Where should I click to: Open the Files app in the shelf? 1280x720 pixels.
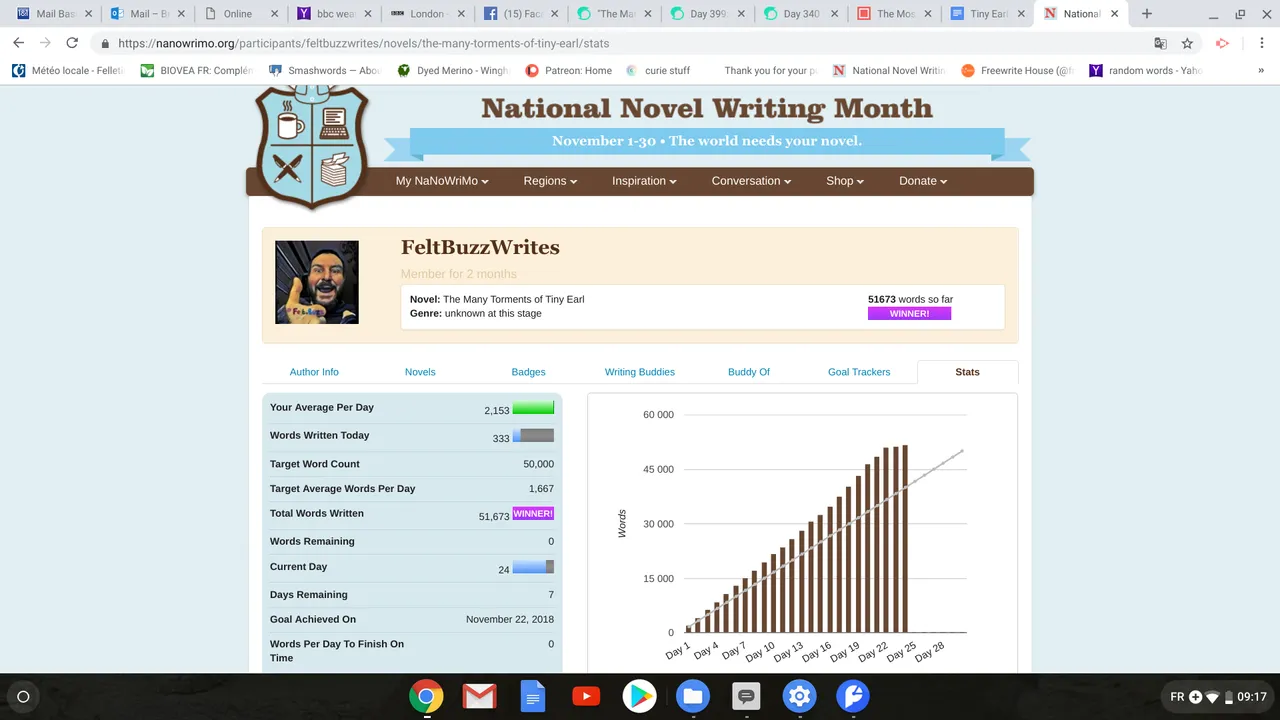[692, 696]
